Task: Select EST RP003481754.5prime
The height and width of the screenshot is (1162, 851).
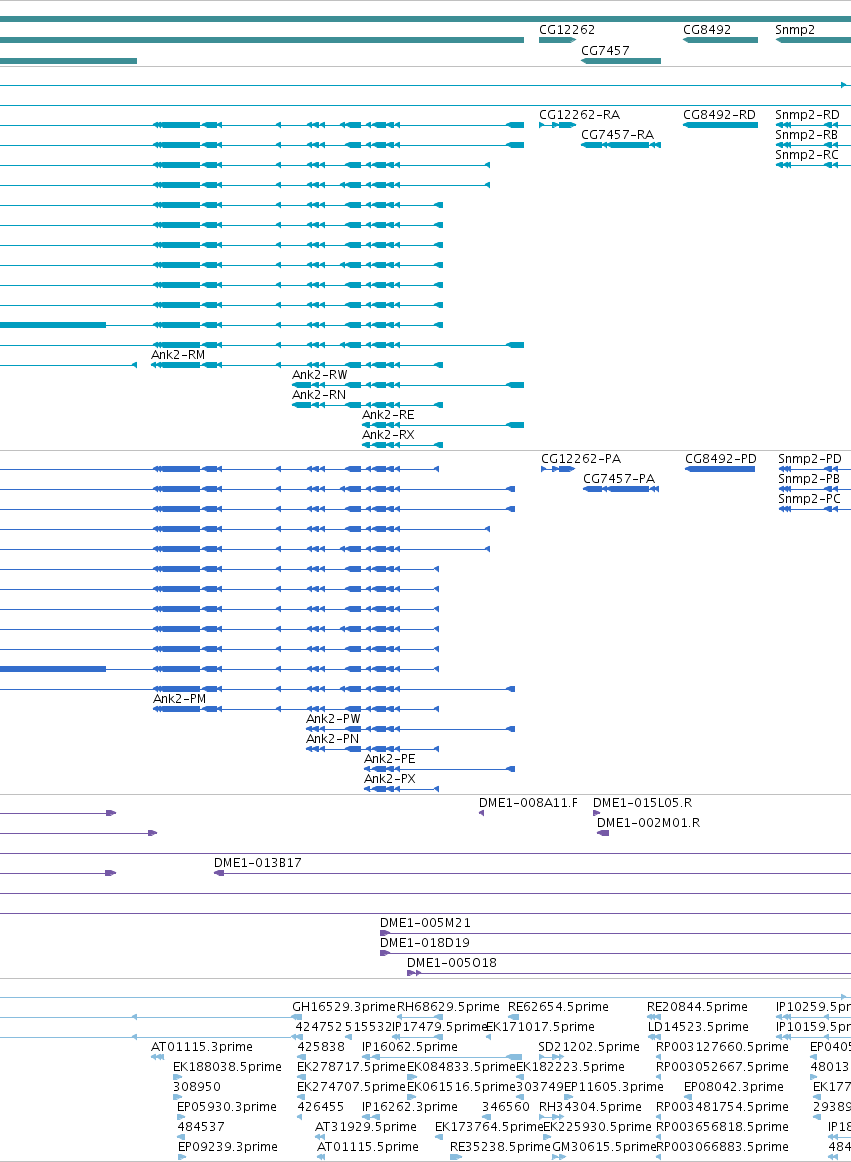Action: (x=723, y=1106)
